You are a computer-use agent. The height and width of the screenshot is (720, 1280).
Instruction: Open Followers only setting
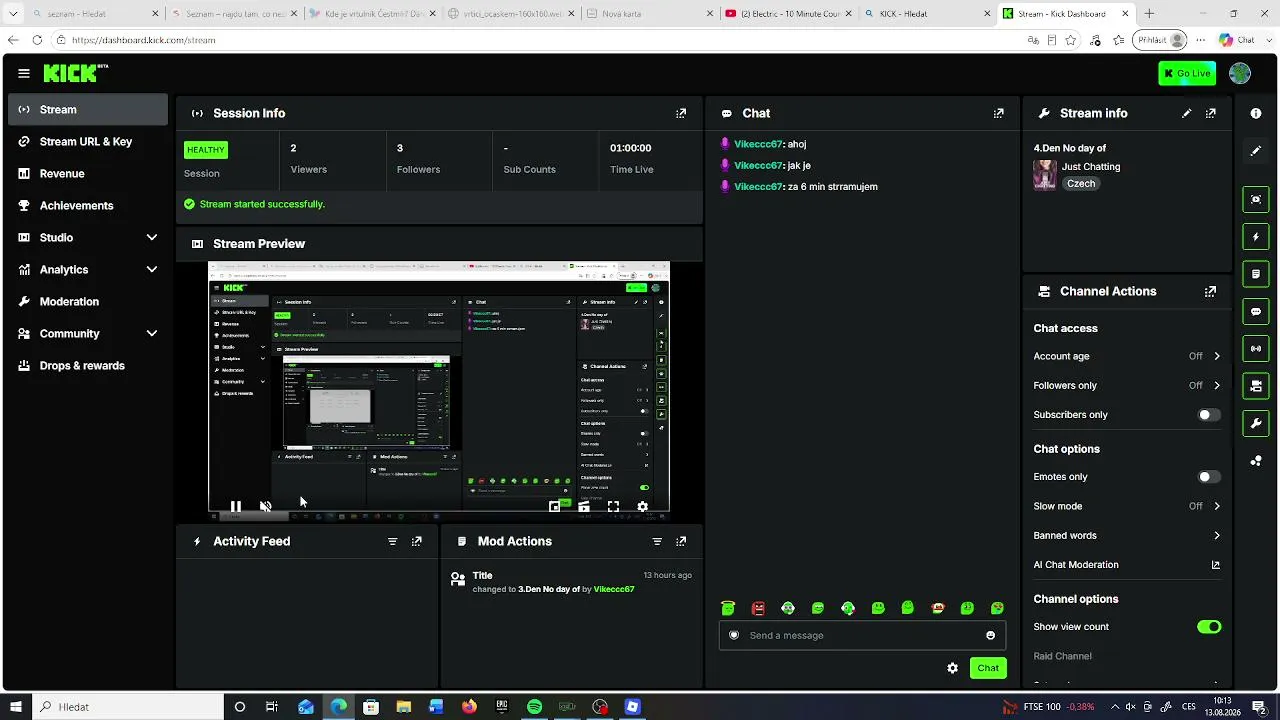click(x=1127, y=386)
